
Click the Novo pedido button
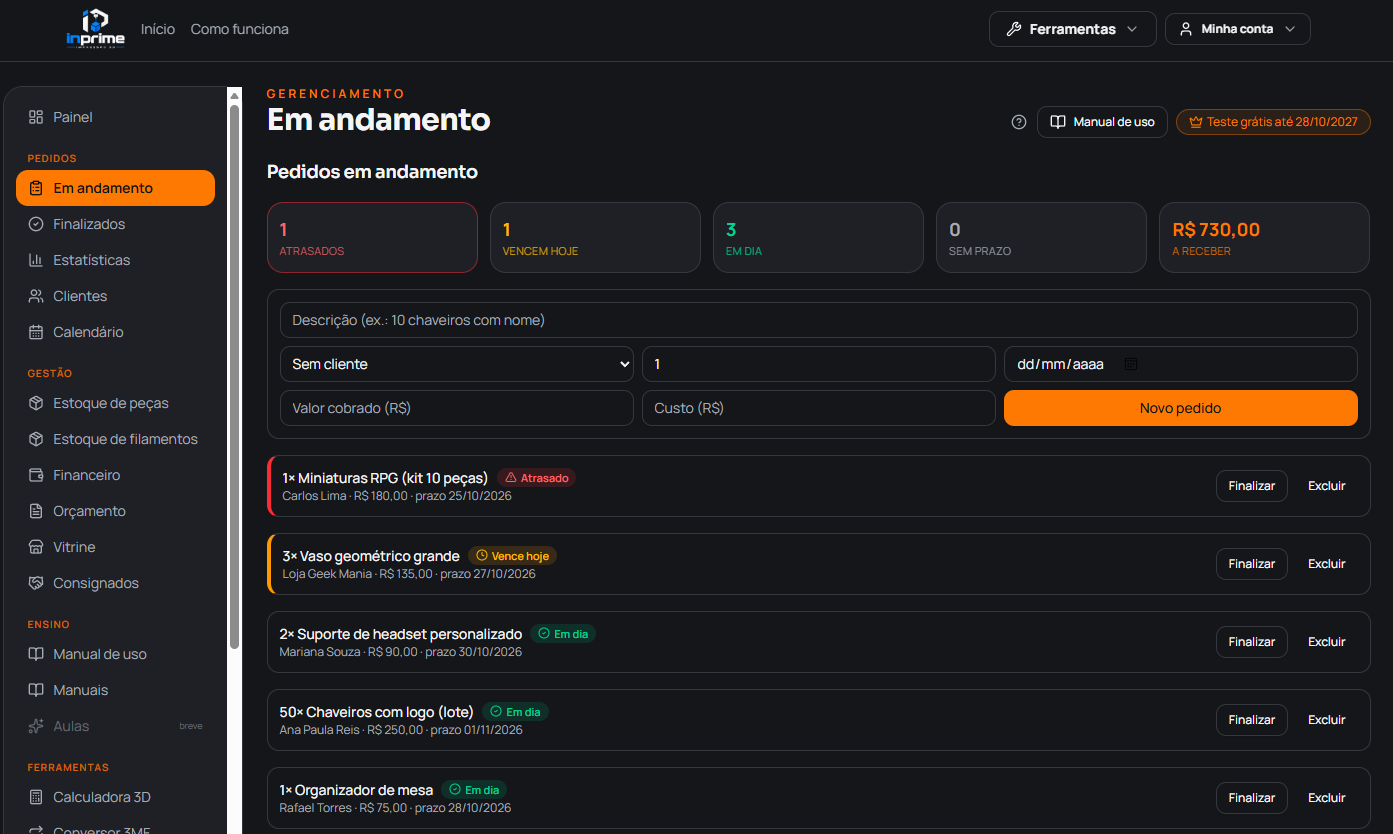coord(1181,408)
